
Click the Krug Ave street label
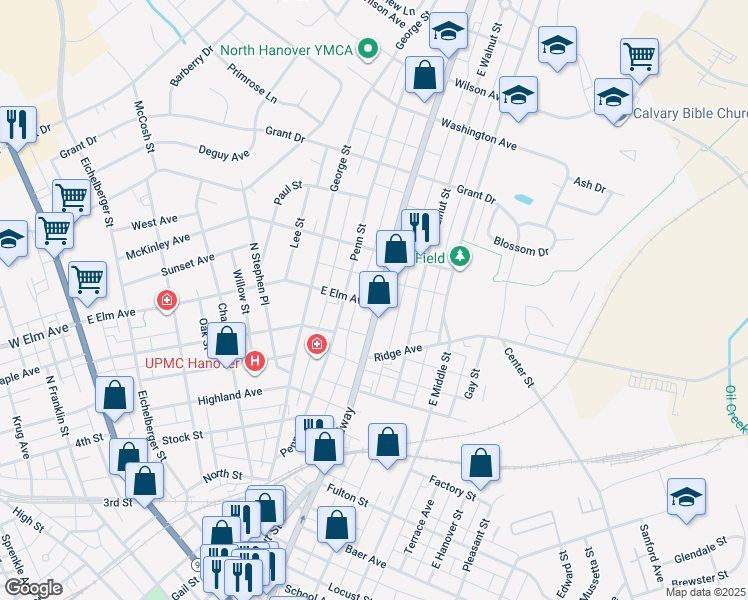click(21, 437)
